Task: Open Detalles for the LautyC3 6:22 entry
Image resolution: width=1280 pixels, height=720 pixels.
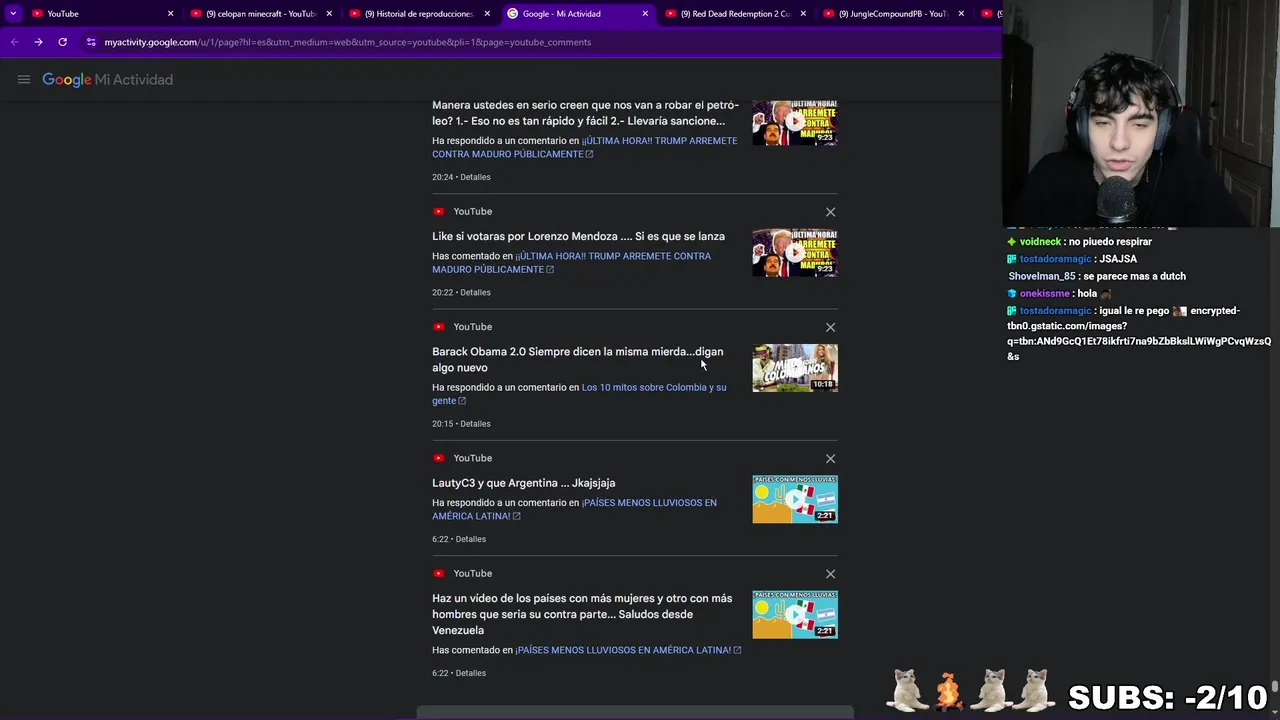Action: pos(470,539)
